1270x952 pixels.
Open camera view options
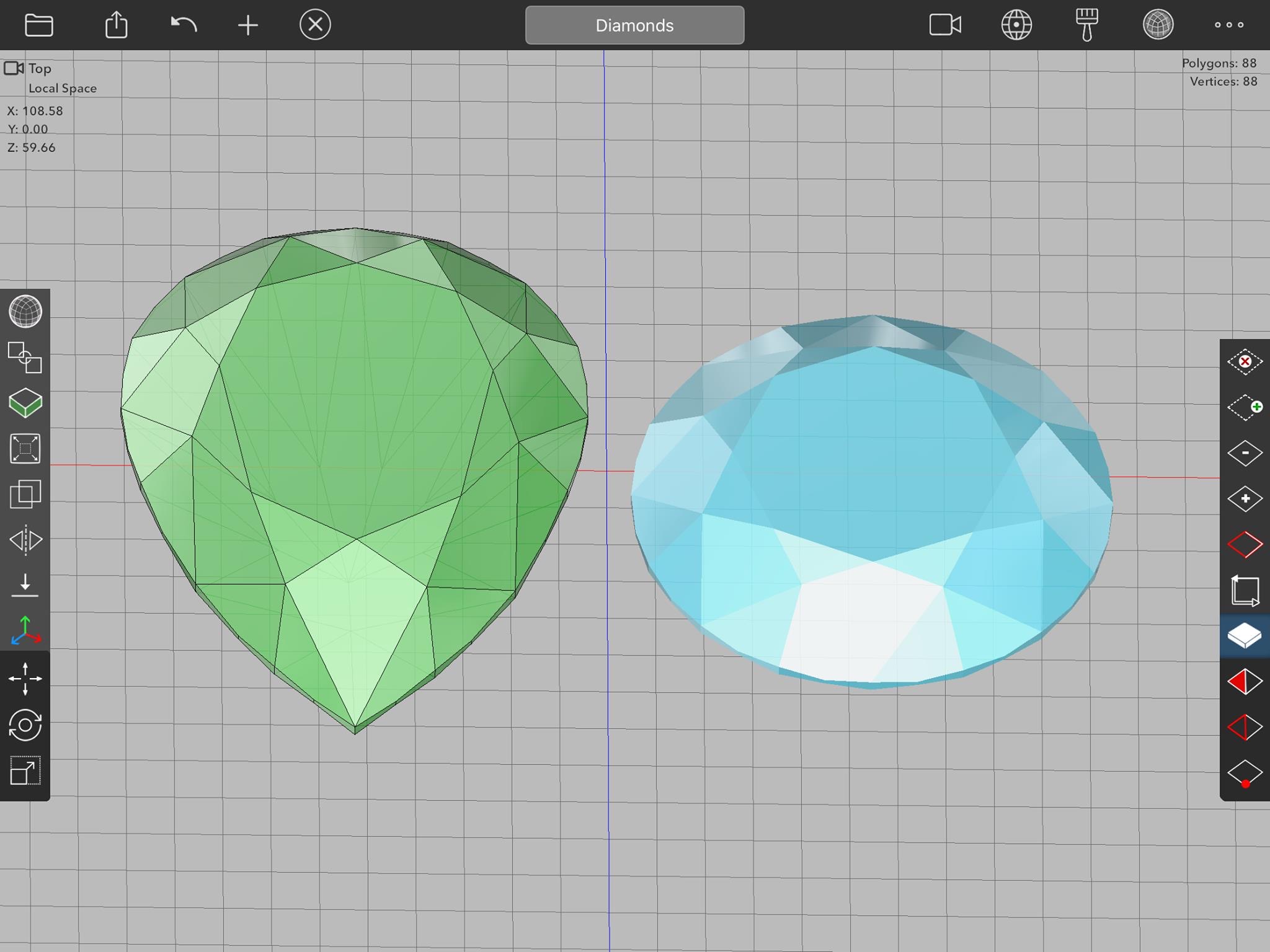point(945,25)
